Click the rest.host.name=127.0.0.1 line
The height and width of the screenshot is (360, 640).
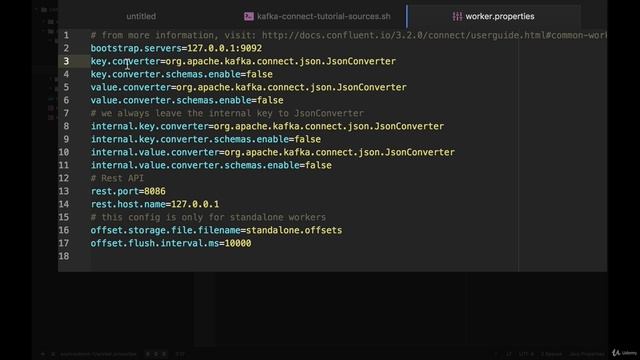155,204
